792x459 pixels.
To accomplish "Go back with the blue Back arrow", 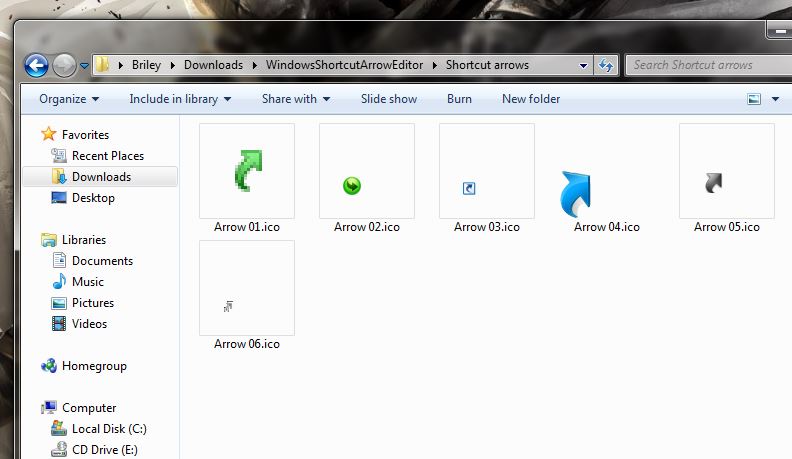I will coord(36,65).
